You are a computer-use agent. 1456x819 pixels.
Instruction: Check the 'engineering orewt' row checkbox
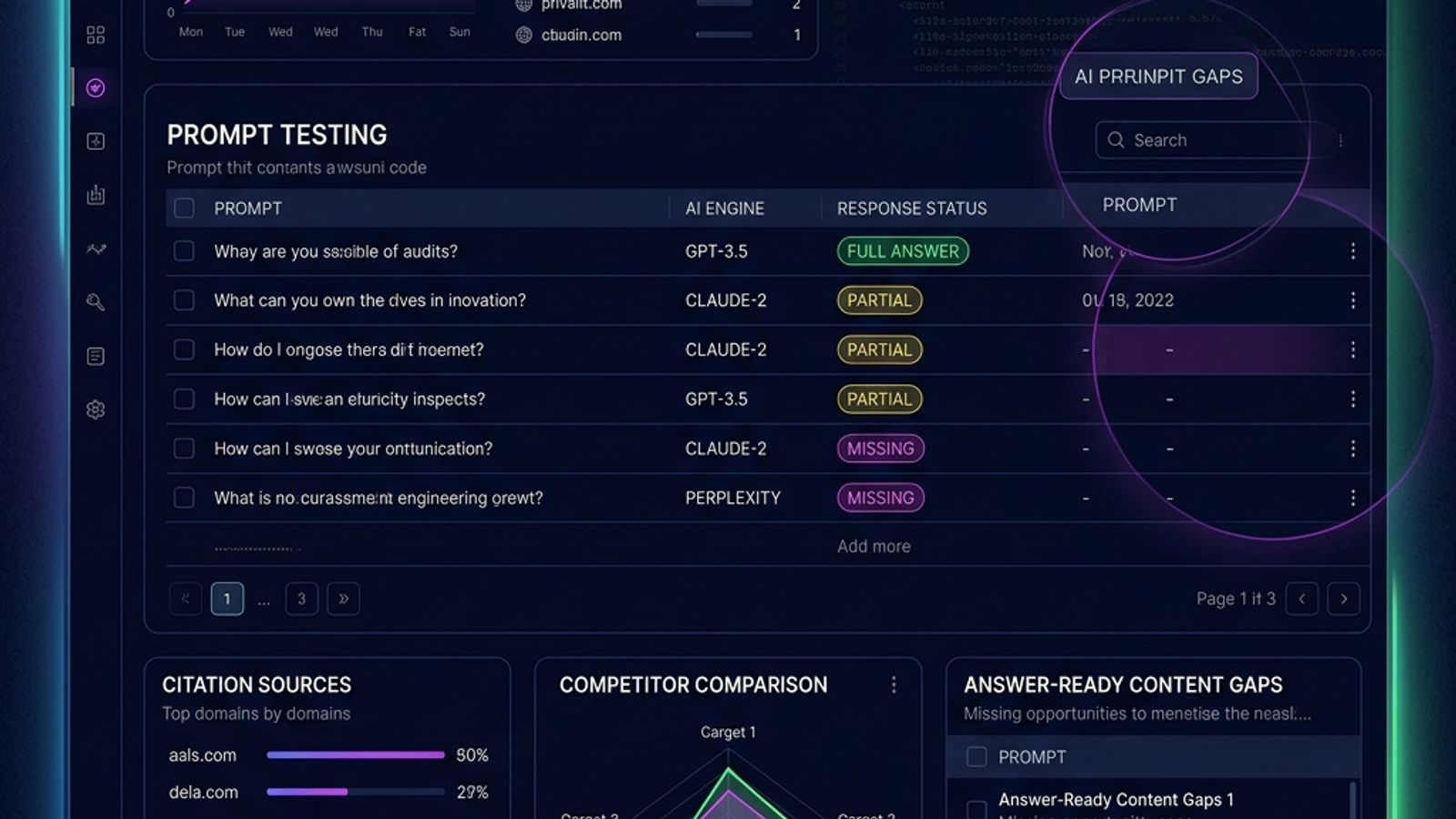pyautogui.click(x=184, y=498)
